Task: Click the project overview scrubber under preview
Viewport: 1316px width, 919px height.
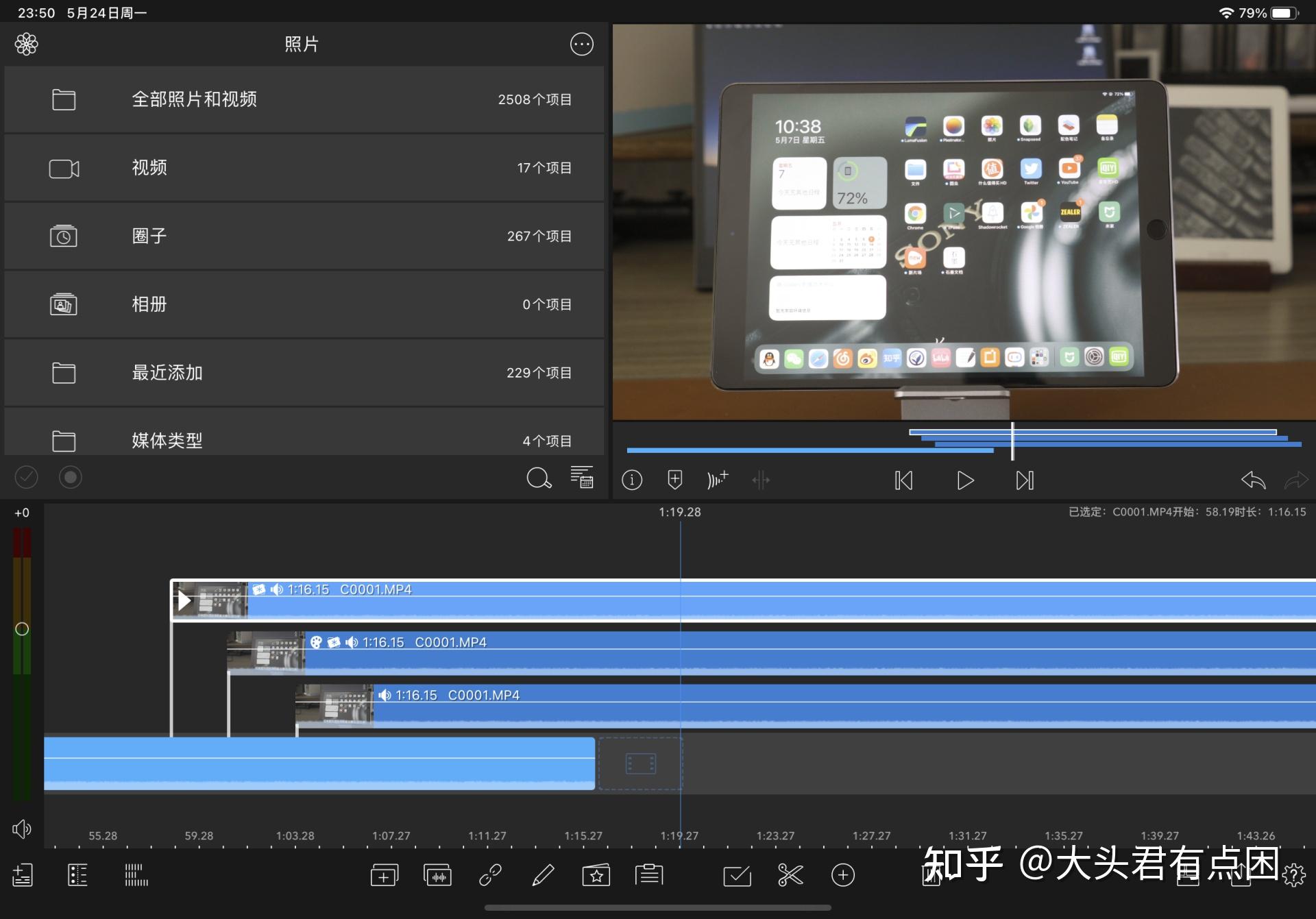Action: pos(964,441)
